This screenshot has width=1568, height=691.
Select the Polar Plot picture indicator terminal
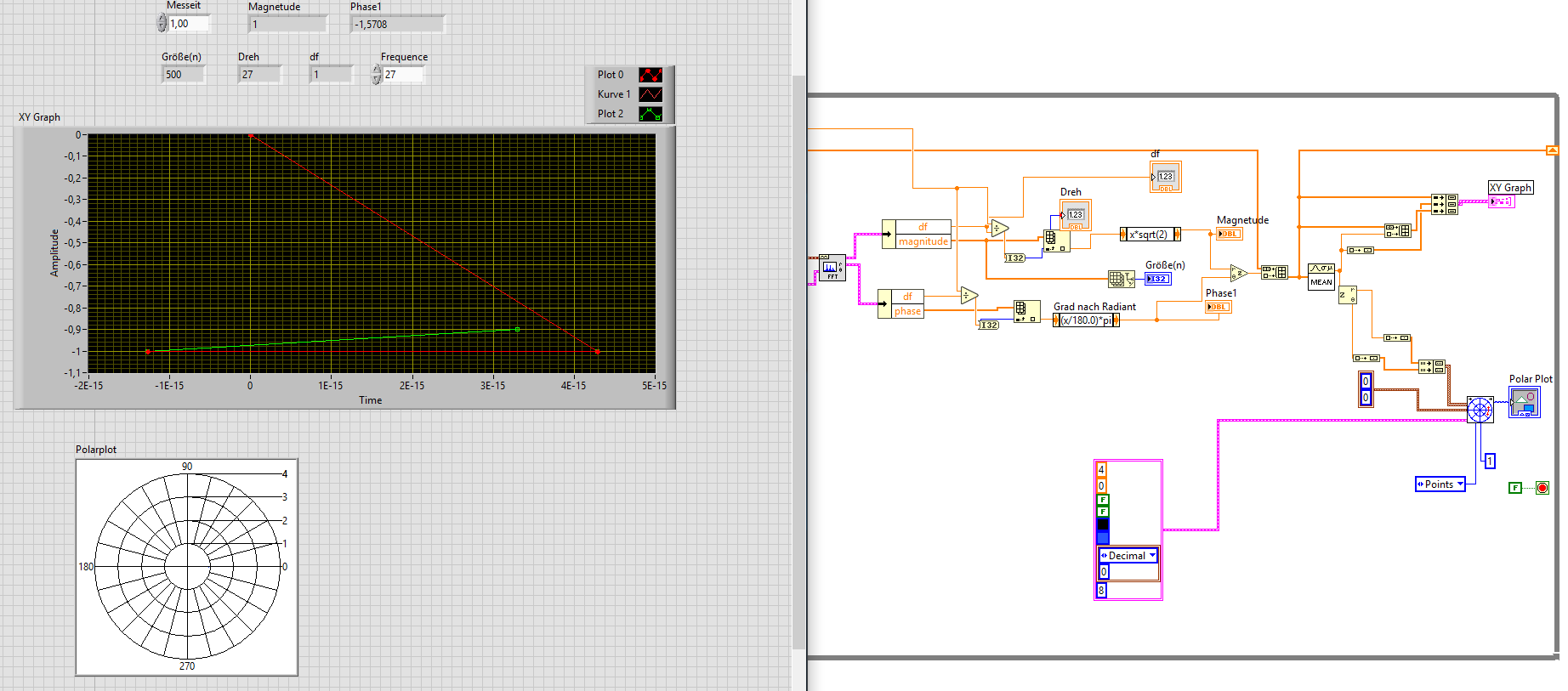[x=1524, y=402]
